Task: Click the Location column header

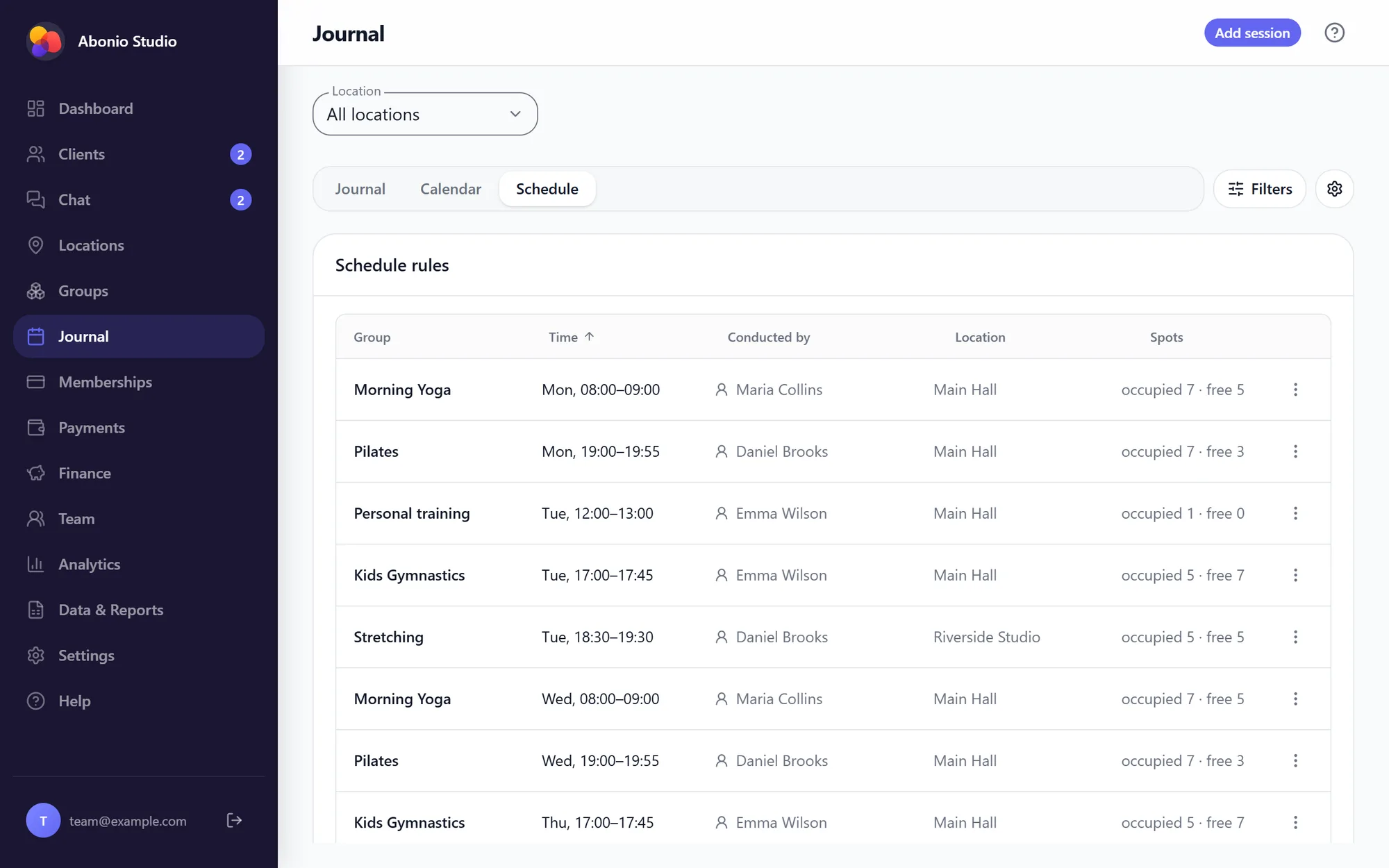Action: coord(980,337)
